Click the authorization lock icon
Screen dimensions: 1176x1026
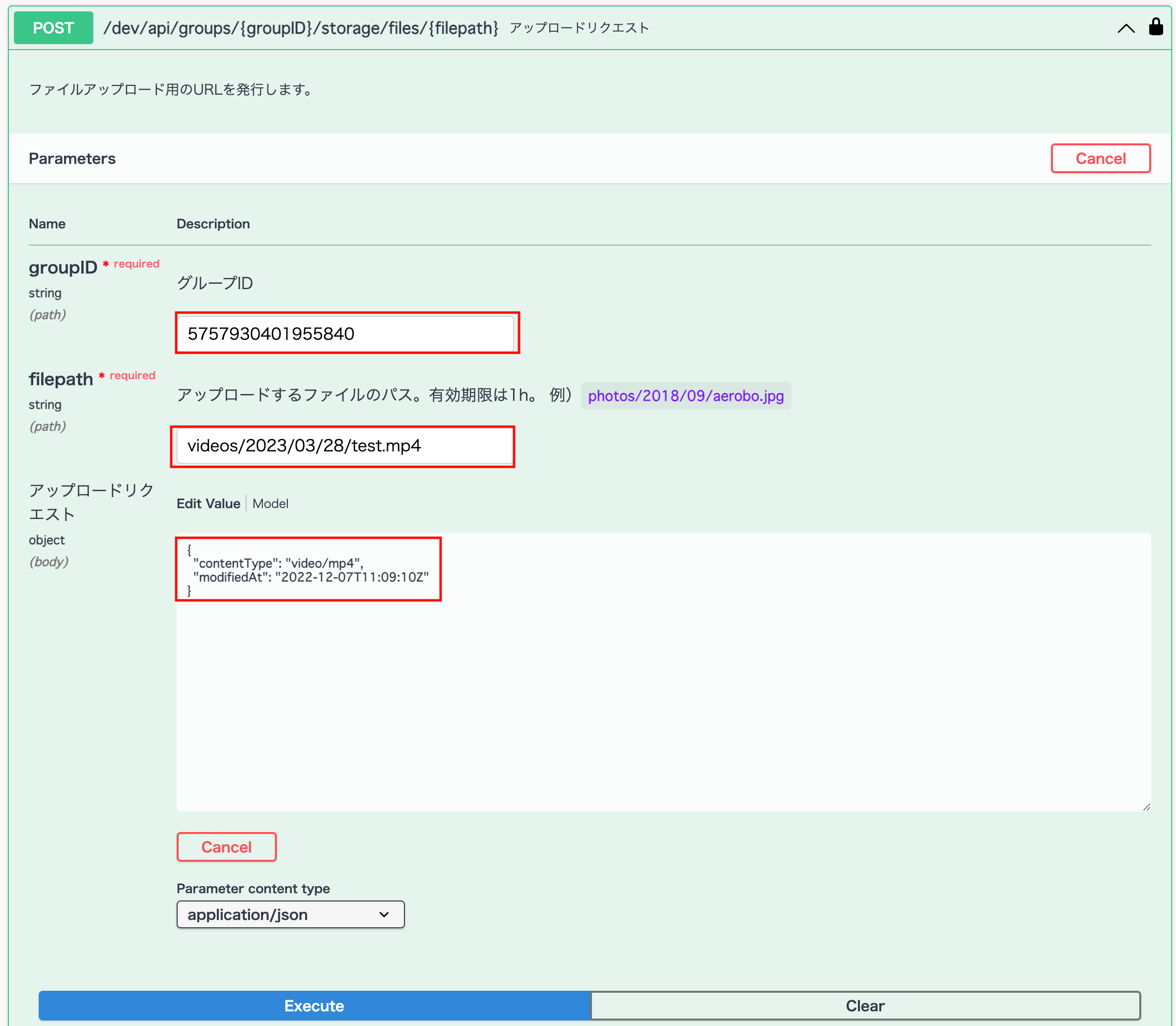tap(1155, 27)
